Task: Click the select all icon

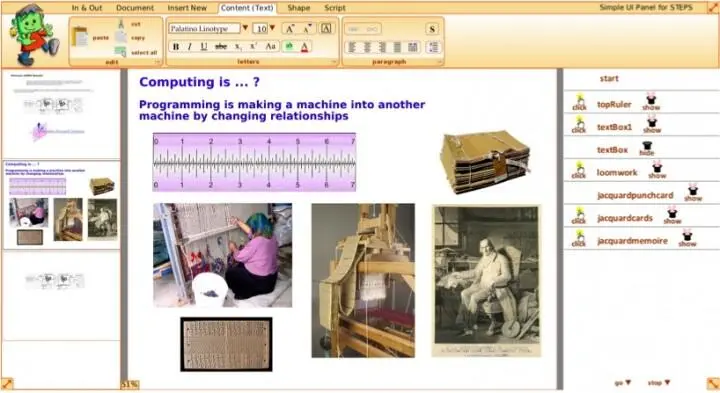Action: pyautogui.click(x=121, y=52)
